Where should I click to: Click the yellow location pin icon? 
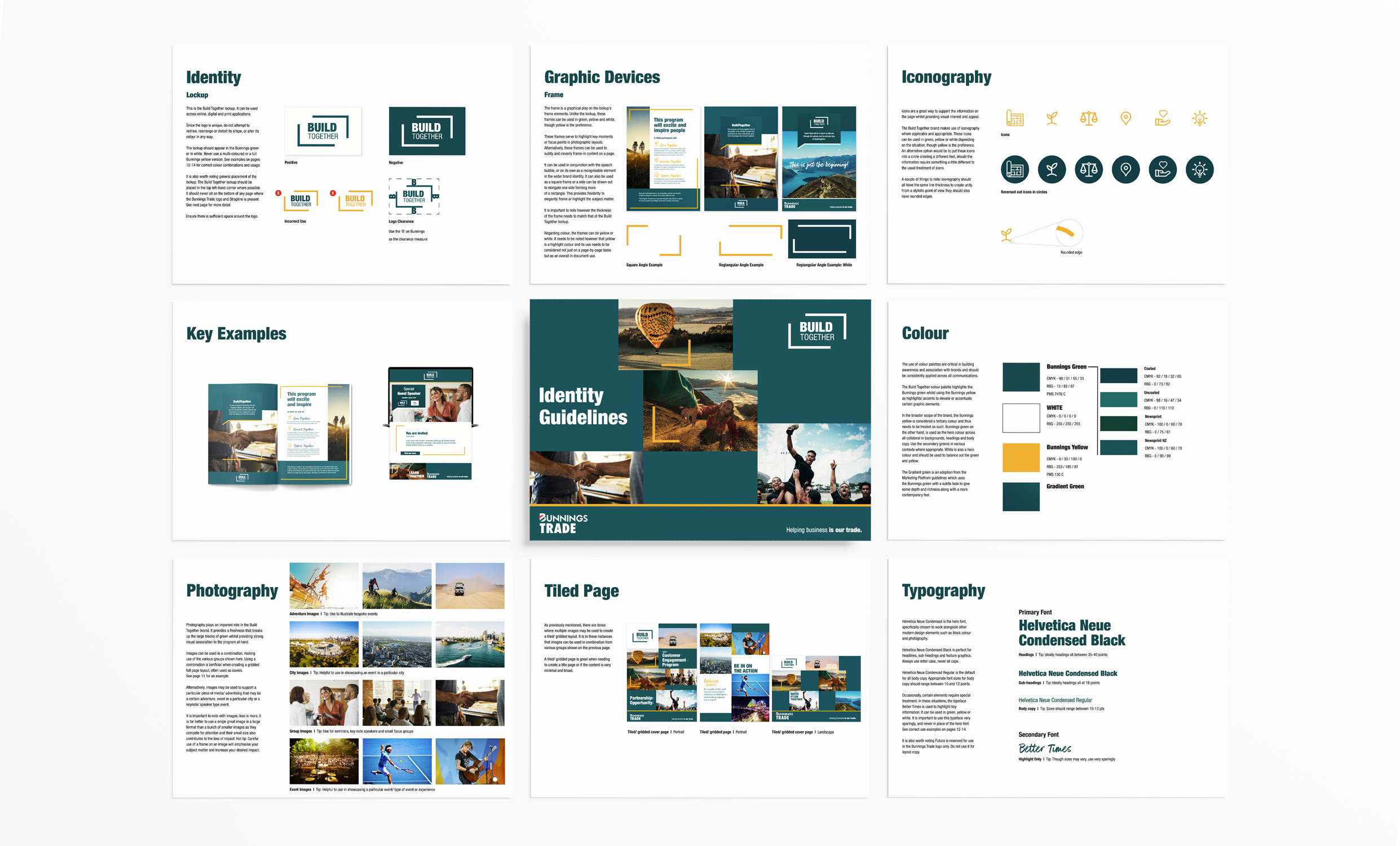coord(1125,118)
